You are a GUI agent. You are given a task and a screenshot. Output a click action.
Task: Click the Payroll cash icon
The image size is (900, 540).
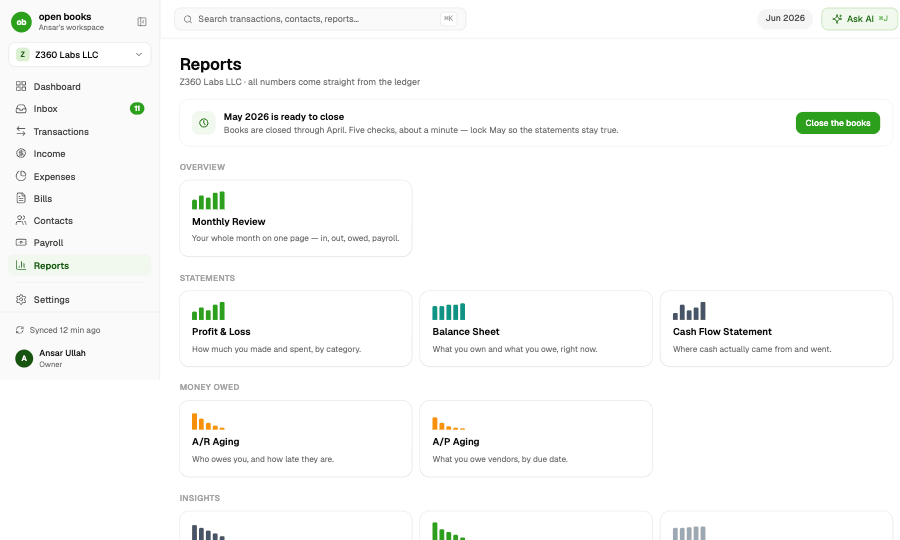[21, 242]
